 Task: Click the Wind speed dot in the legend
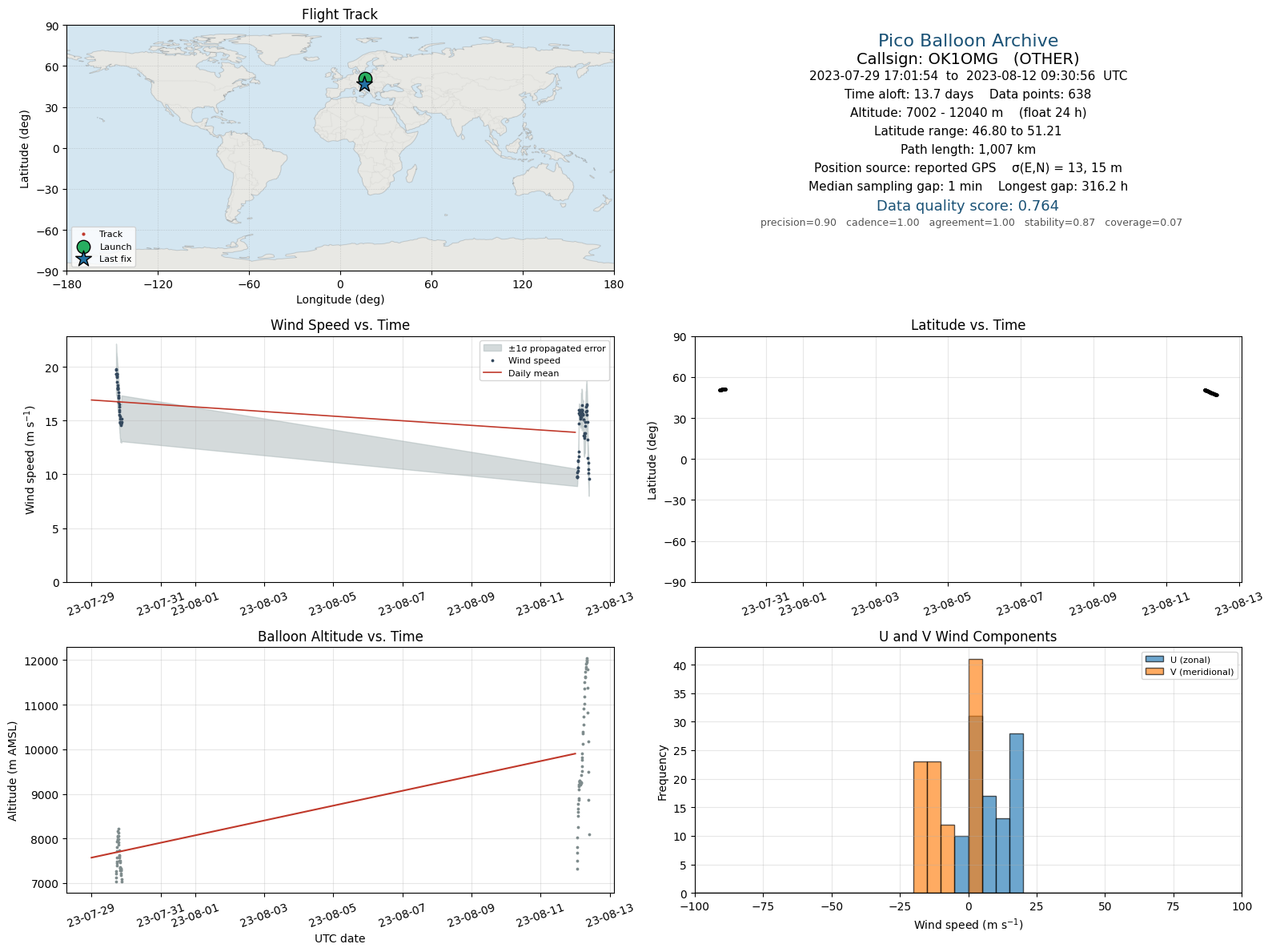pyautogui.click(x=492, y=361)
